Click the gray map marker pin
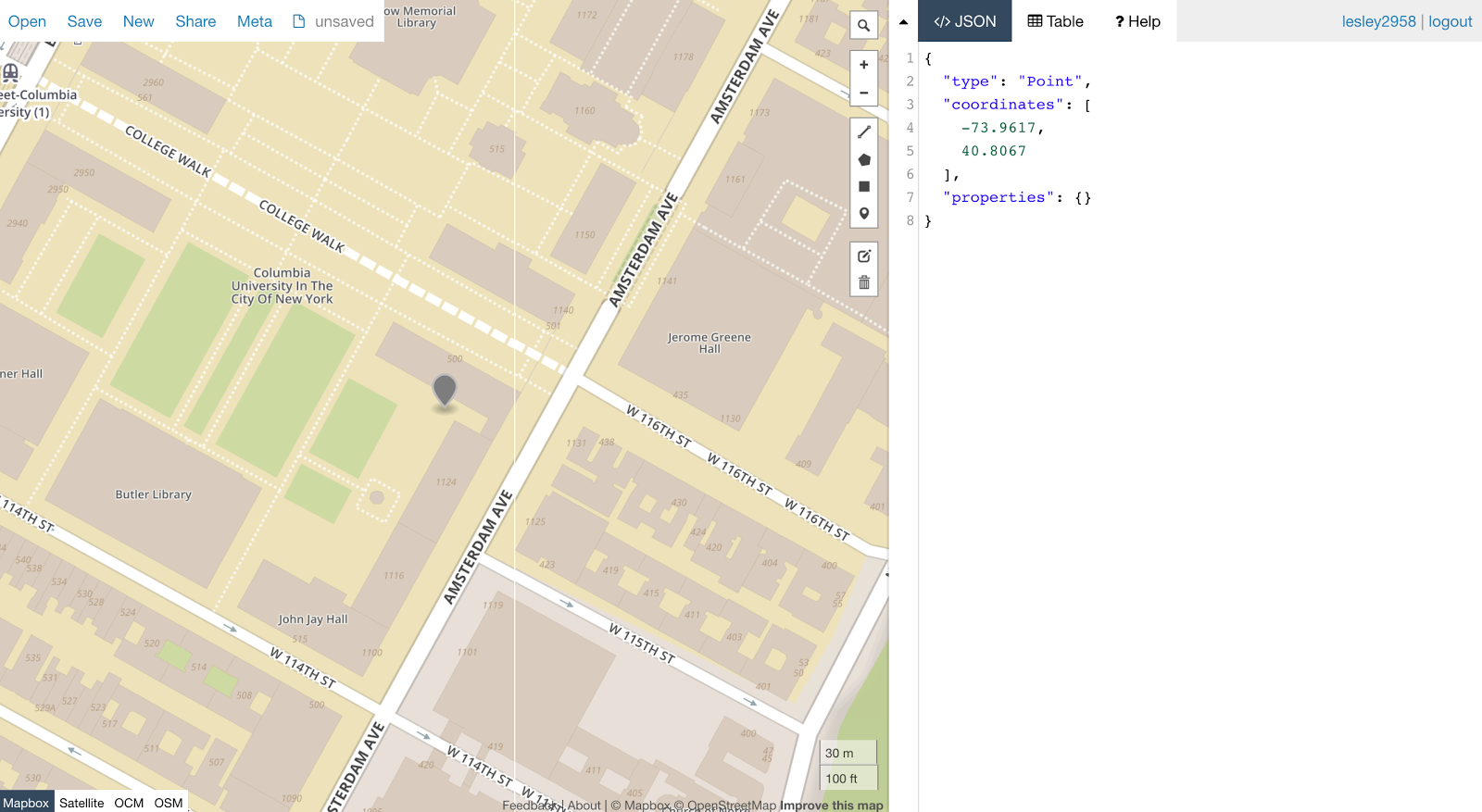The height and width of the screenshot is (812, 1482). pyautogui.click(x=445, y=391)
